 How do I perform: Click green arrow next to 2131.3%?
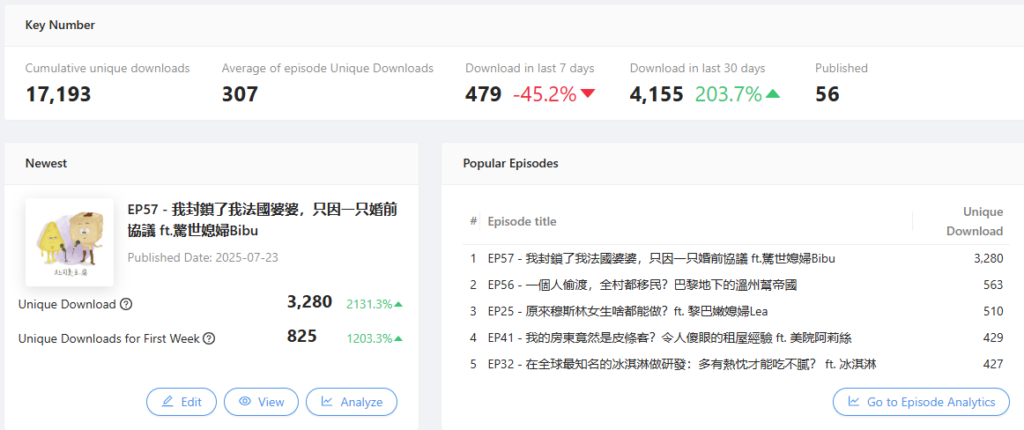(399, 304)
